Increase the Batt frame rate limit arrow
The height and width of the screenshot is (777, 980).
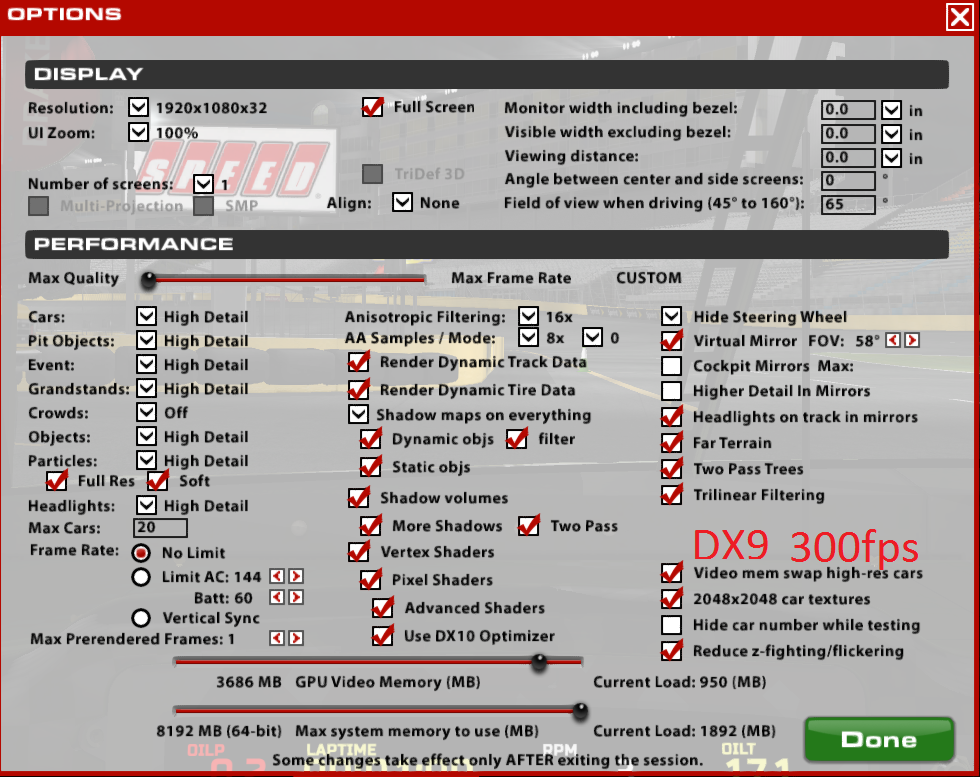[295, 598]
